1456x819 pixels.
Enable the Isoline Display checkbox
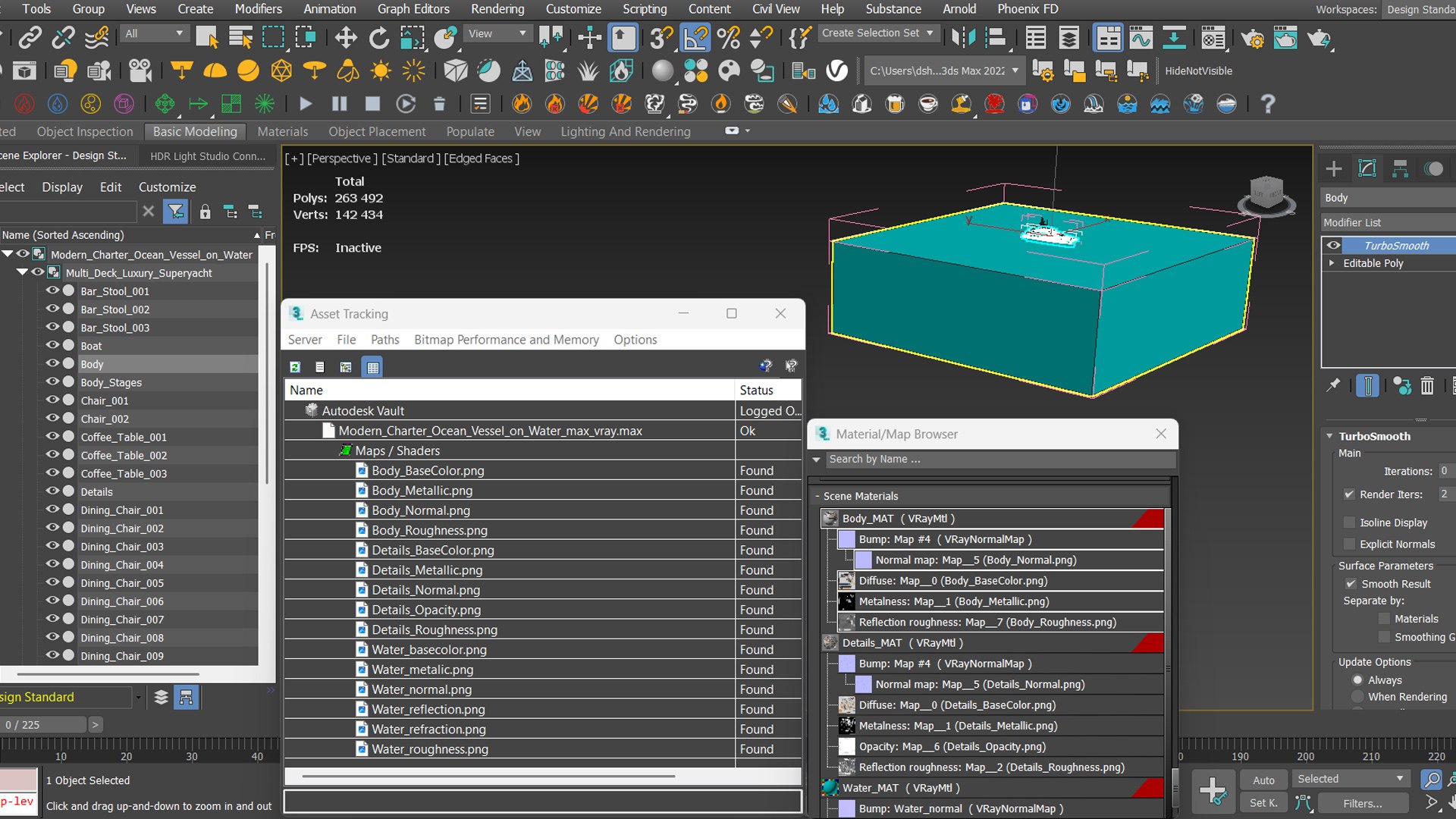1349,522
